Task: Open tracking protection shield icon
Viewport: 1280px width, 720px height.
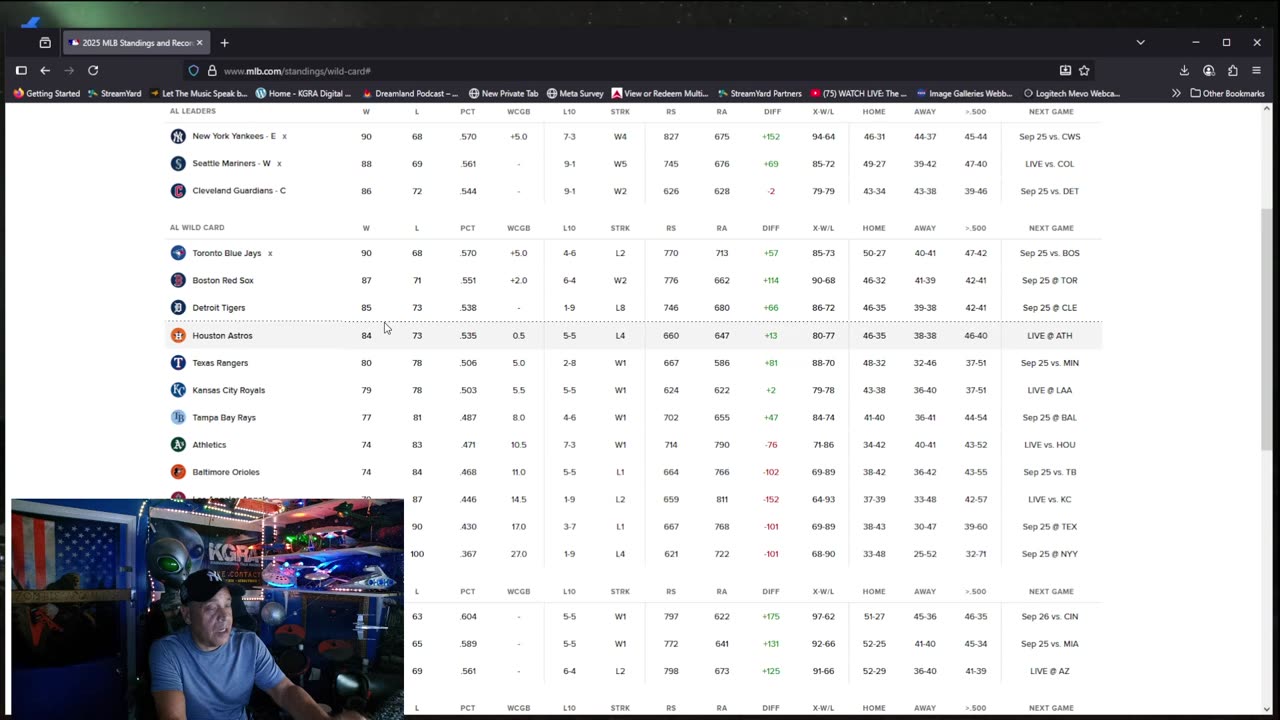Action: click(194, 71)
